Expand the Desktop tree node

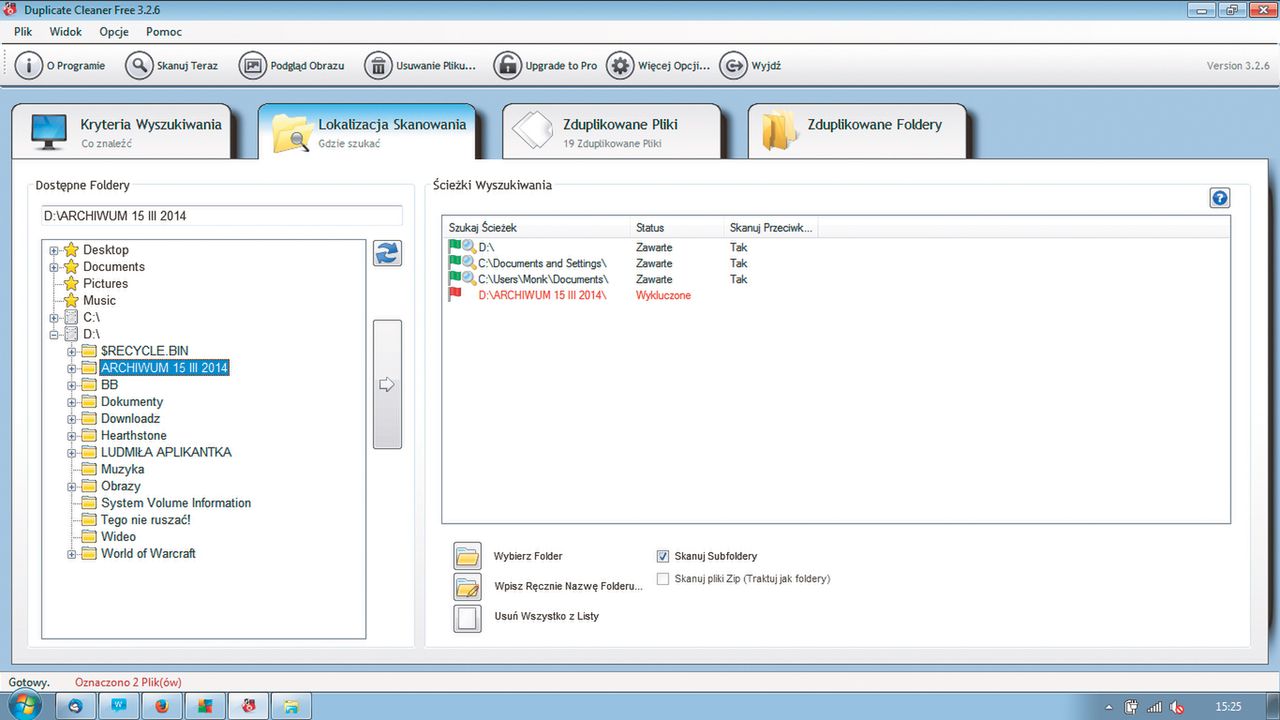tap(54, 250)
